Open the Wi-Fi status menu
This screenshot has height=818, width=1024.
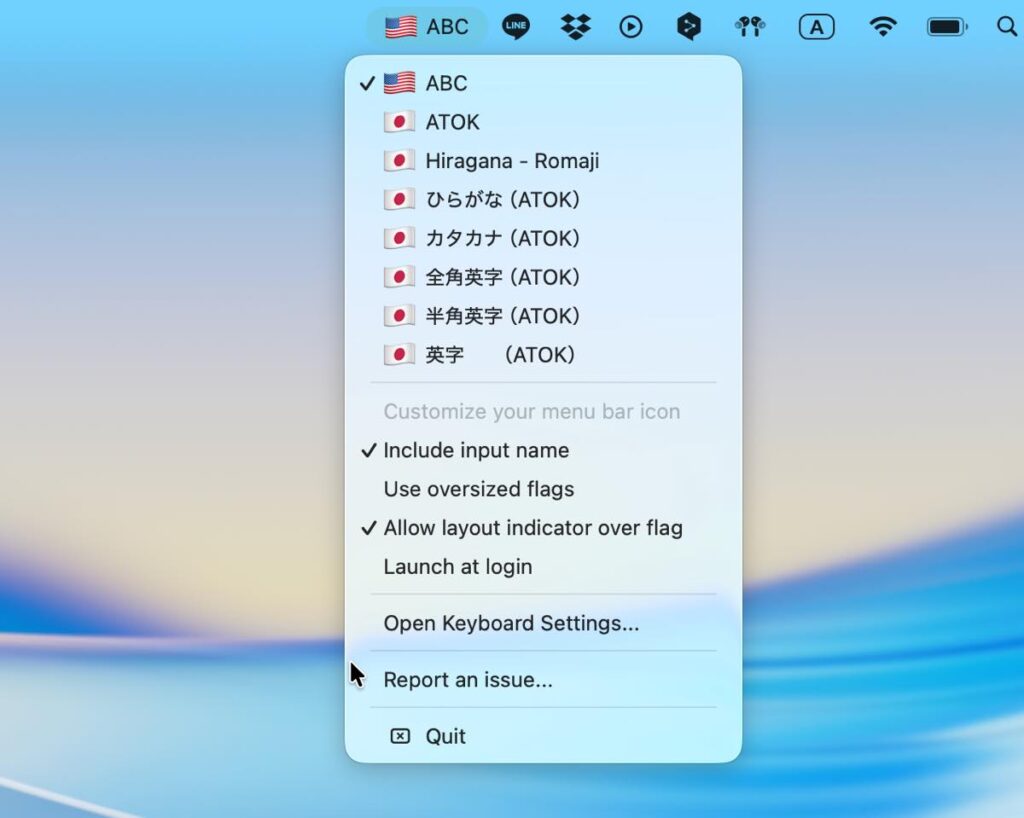[x=882, y=27]
